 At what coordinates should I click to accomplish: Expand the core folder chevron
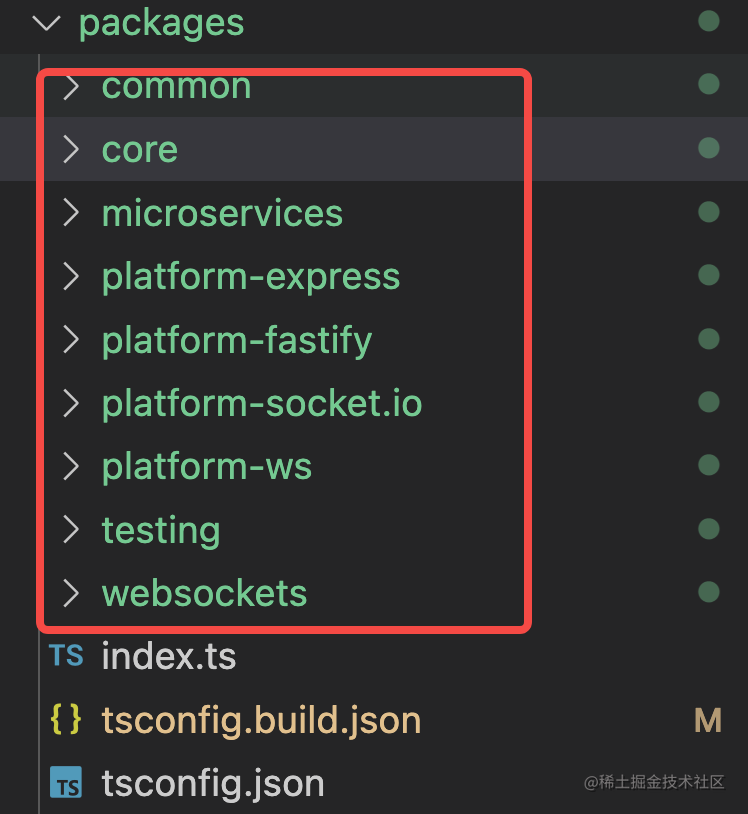[x=71, y=150]
